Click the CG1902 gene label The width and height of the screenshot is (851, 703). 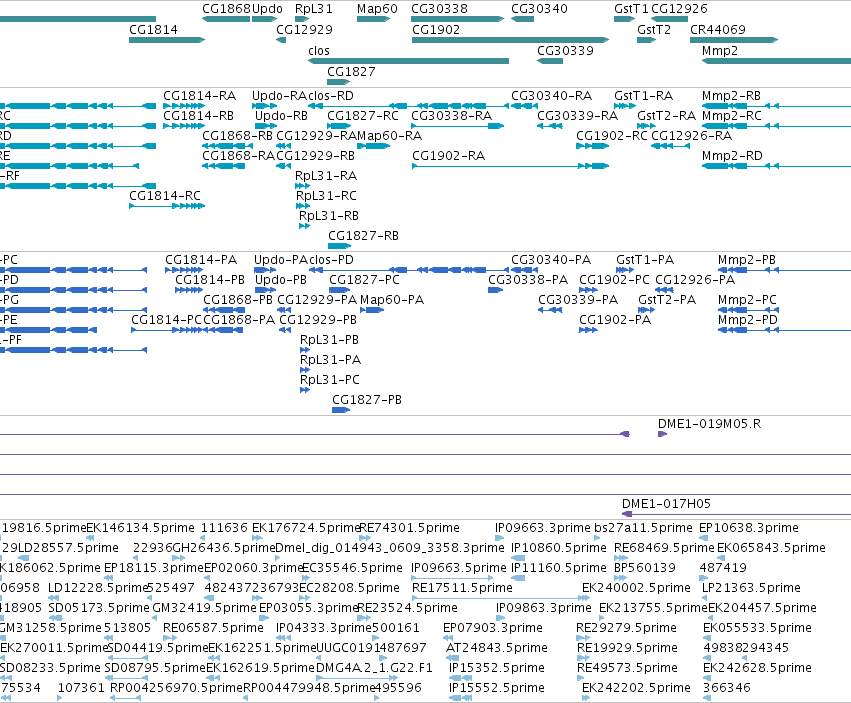[x=436, y=29]
